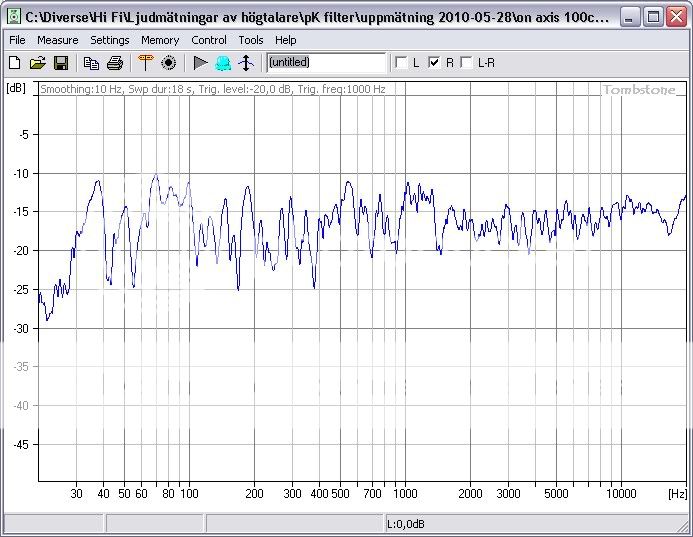Viewport: 693px width, 537px height.
Task: Enable the L channel checkbox
Action: (x=402, y=63)
